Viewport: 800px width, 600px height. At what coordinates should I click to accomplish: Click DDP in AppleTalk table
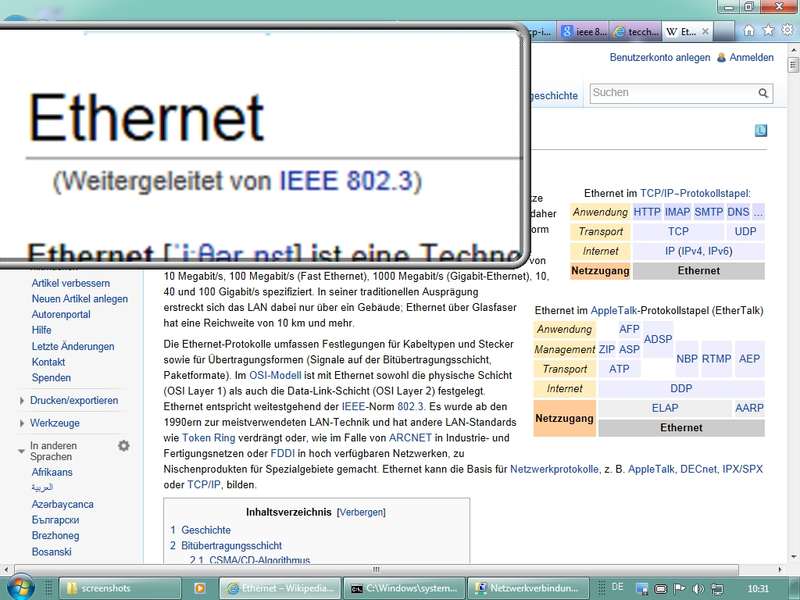click(681, 389)
